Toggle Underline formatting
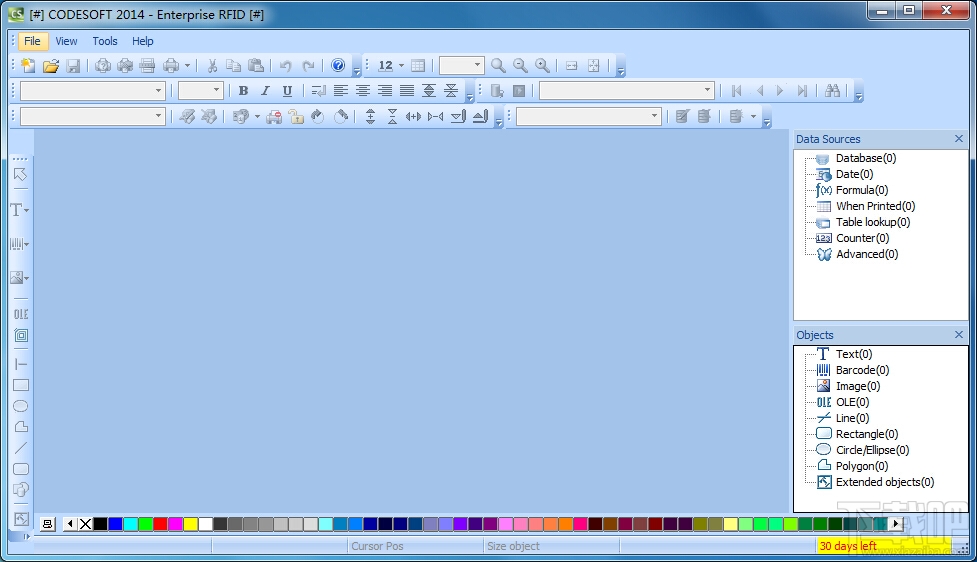977x562 pixels. click(287, 91)
